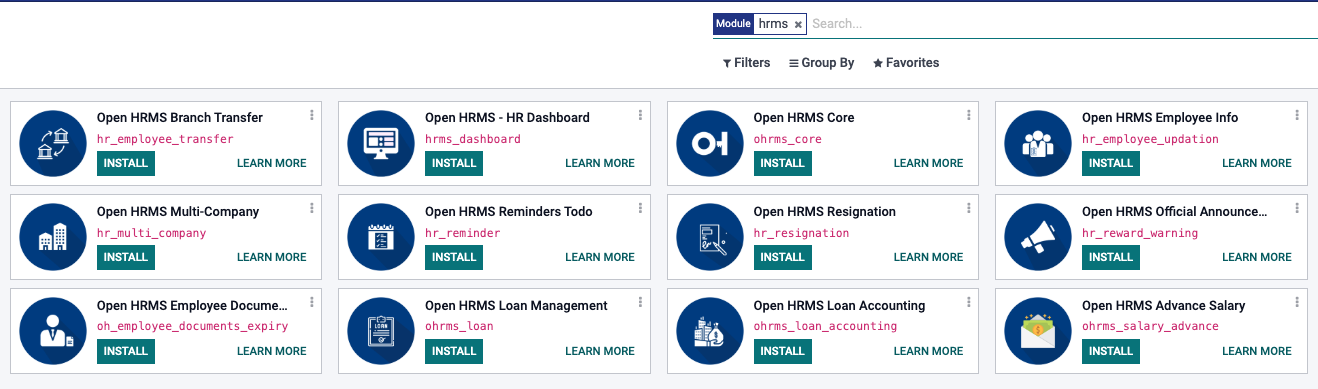Open kebab menu on Loan Management card

[x=640, y=304]
